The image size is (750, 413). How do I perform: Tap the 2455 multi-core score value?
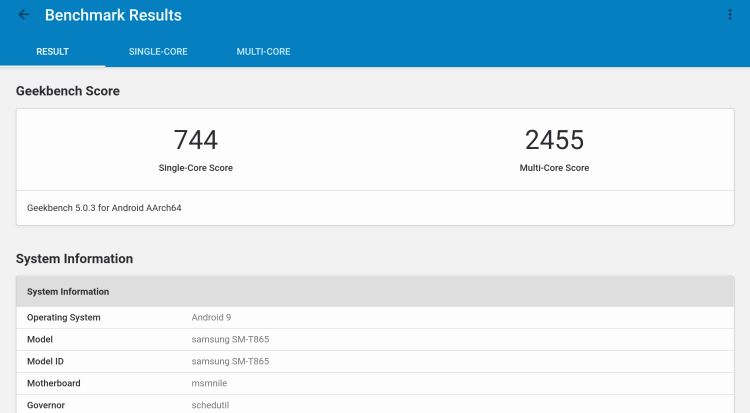coord(554,140)
